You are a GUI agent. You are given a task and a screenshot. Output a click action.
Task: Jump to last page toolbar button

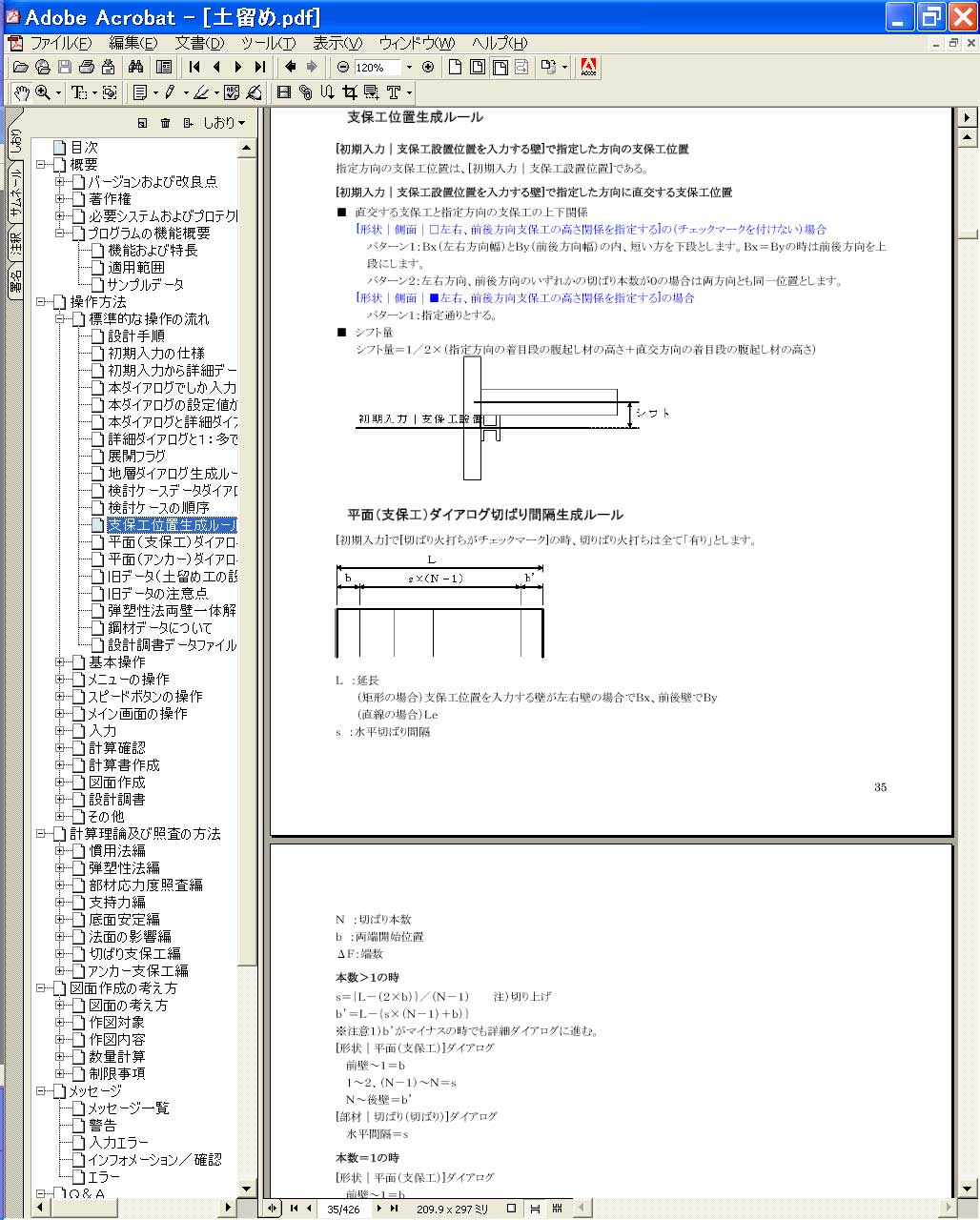click(x=260, y=67)
